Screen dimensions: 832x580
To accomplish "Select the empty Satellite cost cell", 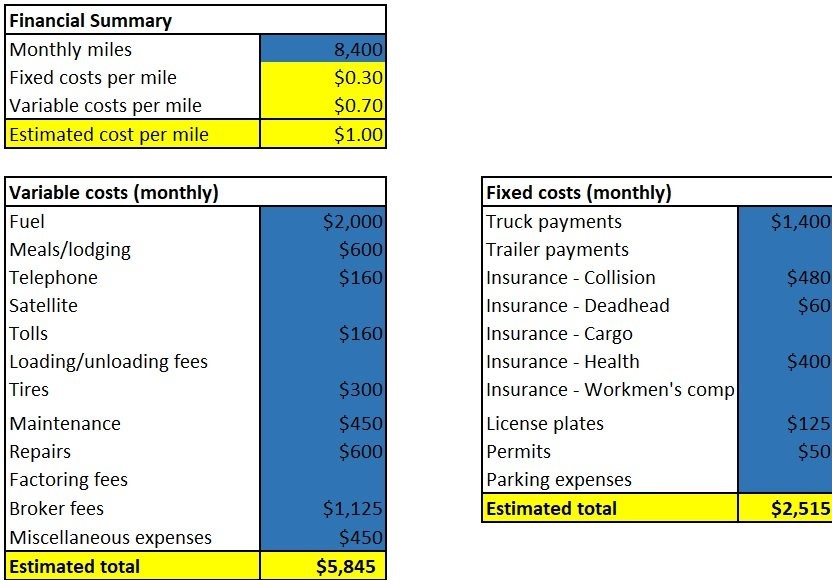I will (322, 306).
